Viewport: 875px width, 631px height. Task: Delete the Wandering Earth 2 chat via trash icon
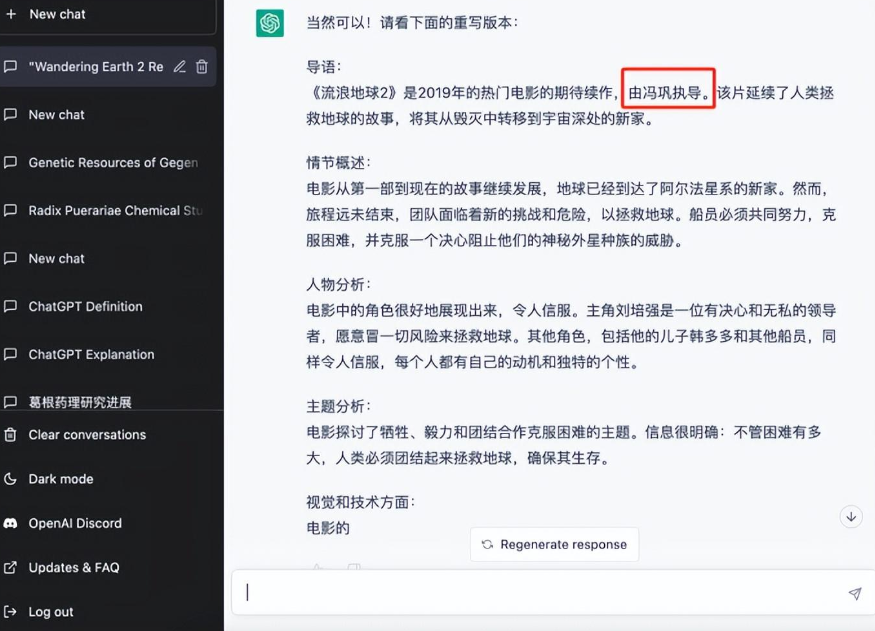pos(202,66)
